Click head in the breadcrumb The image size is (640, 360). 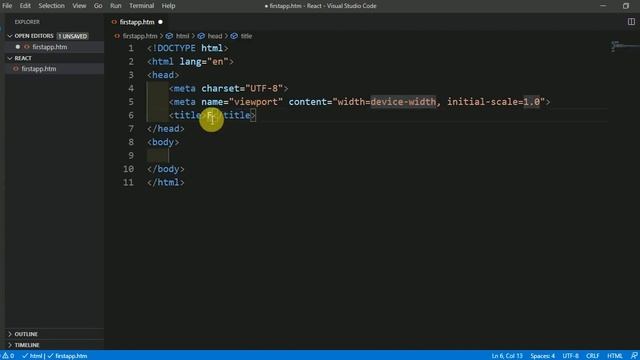pos(215,36)
